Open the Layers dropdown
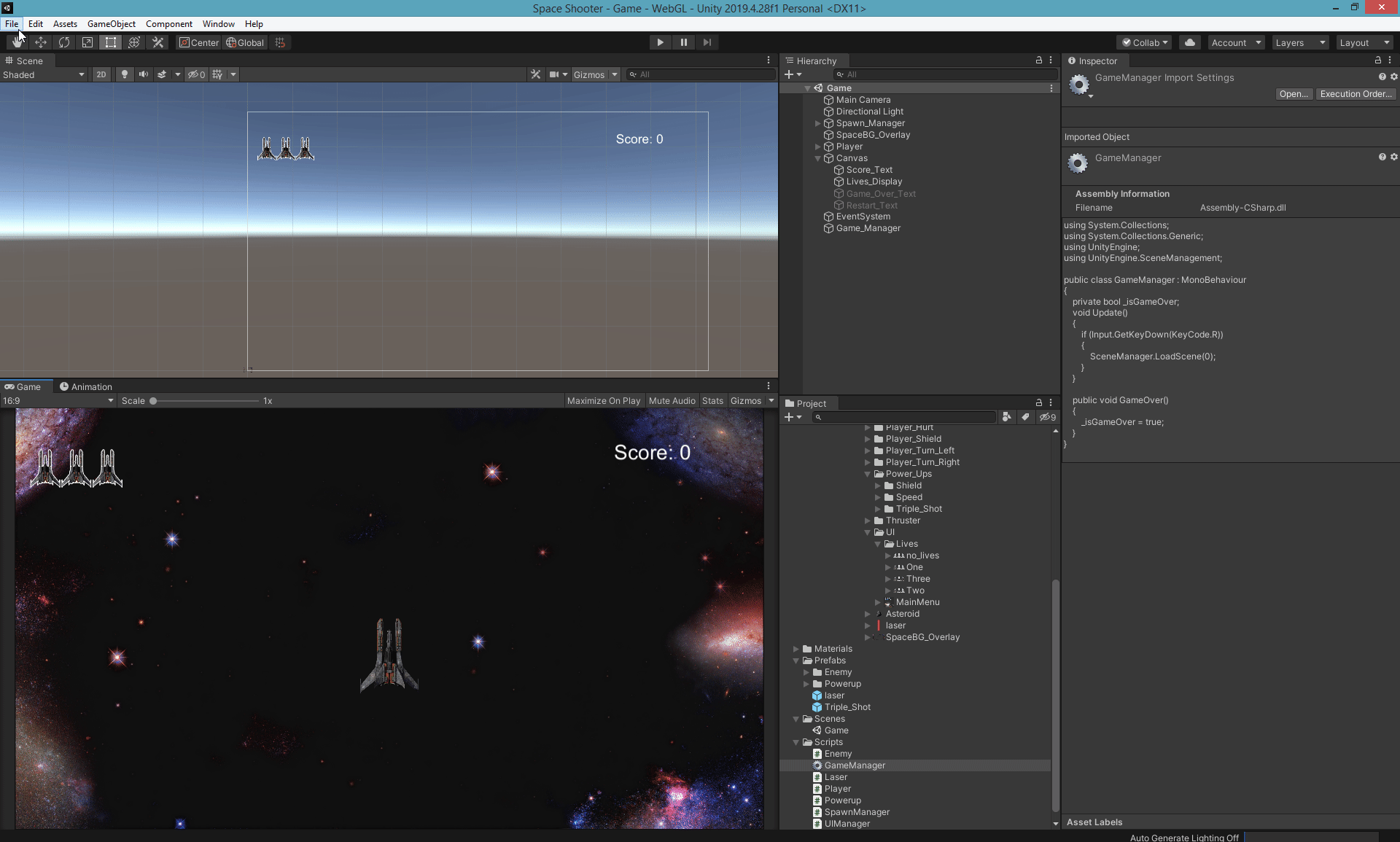Screen dimensions: 1400x842 coord(1300,42)
